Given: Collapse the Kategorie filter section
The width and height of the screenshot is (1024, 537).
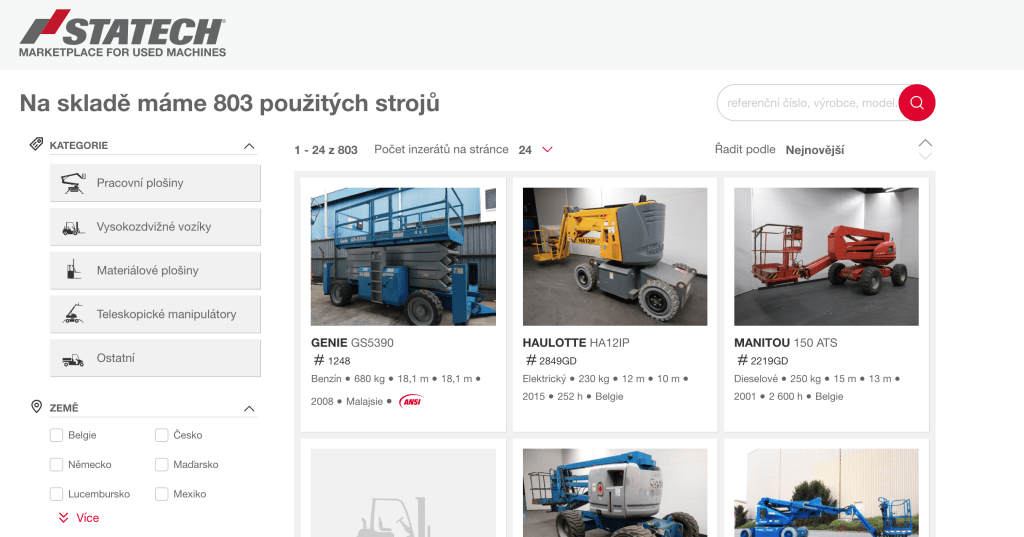Looking at the screenshot, I should pyautogui.click(x=249, y=146).
